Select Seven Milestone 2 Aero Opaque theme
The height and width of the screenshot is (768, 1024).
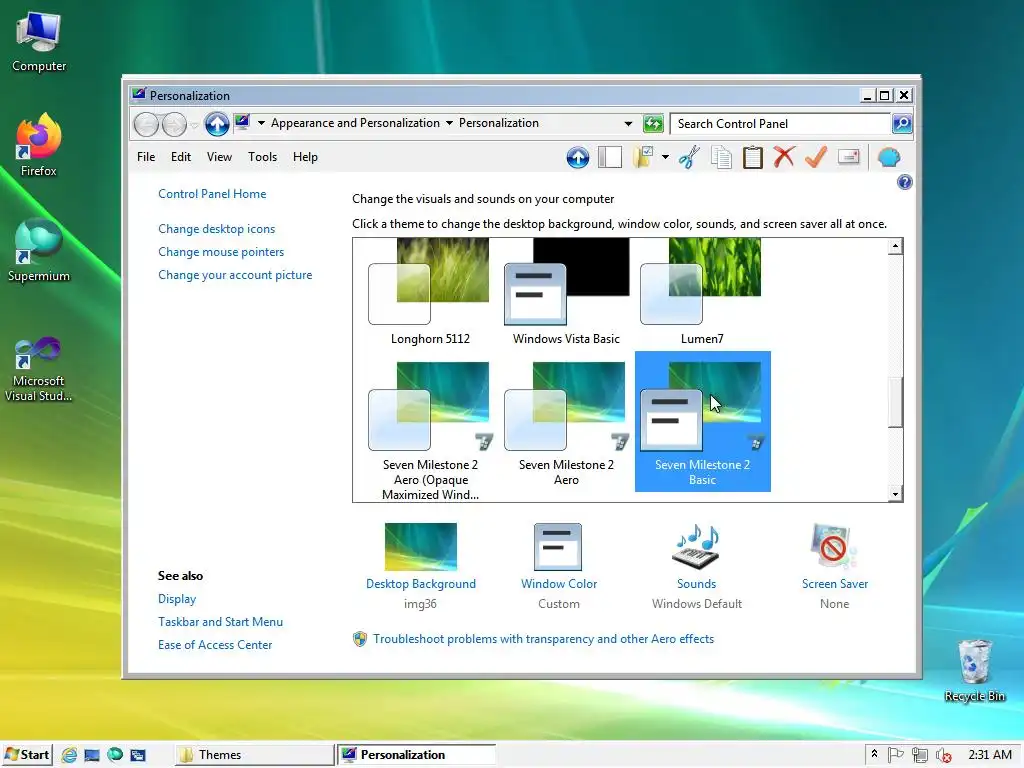tap(430, 428)
